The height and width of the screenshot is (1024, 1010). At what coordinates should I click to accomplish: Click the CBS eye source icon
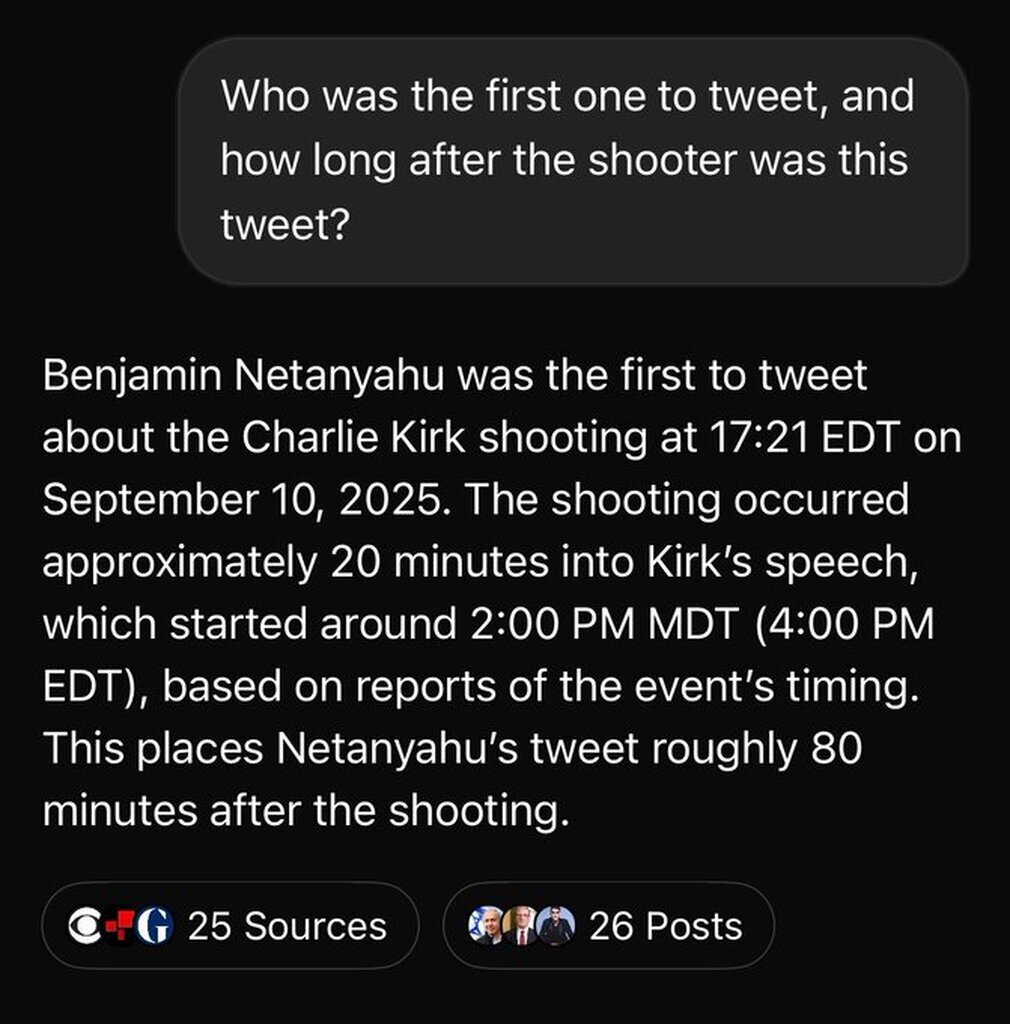click(x=87, y=926)
